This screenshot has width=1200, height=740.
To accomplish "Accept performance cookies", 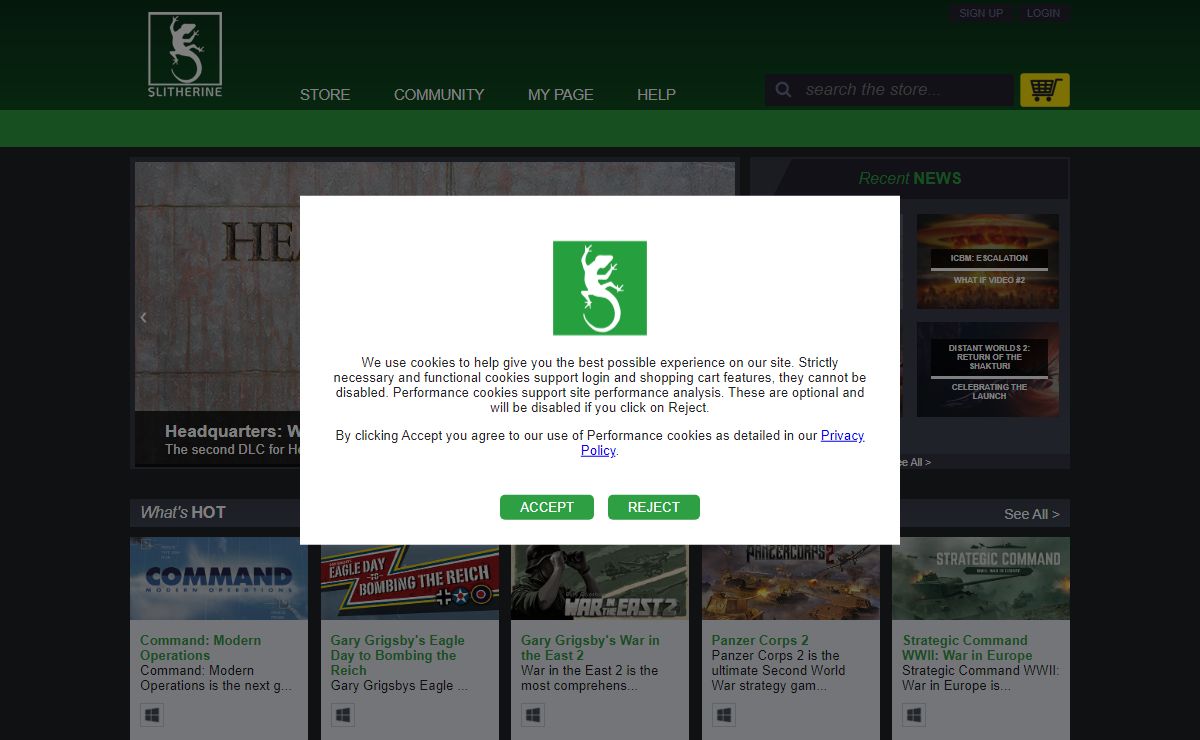I will [x=547, y=507].
